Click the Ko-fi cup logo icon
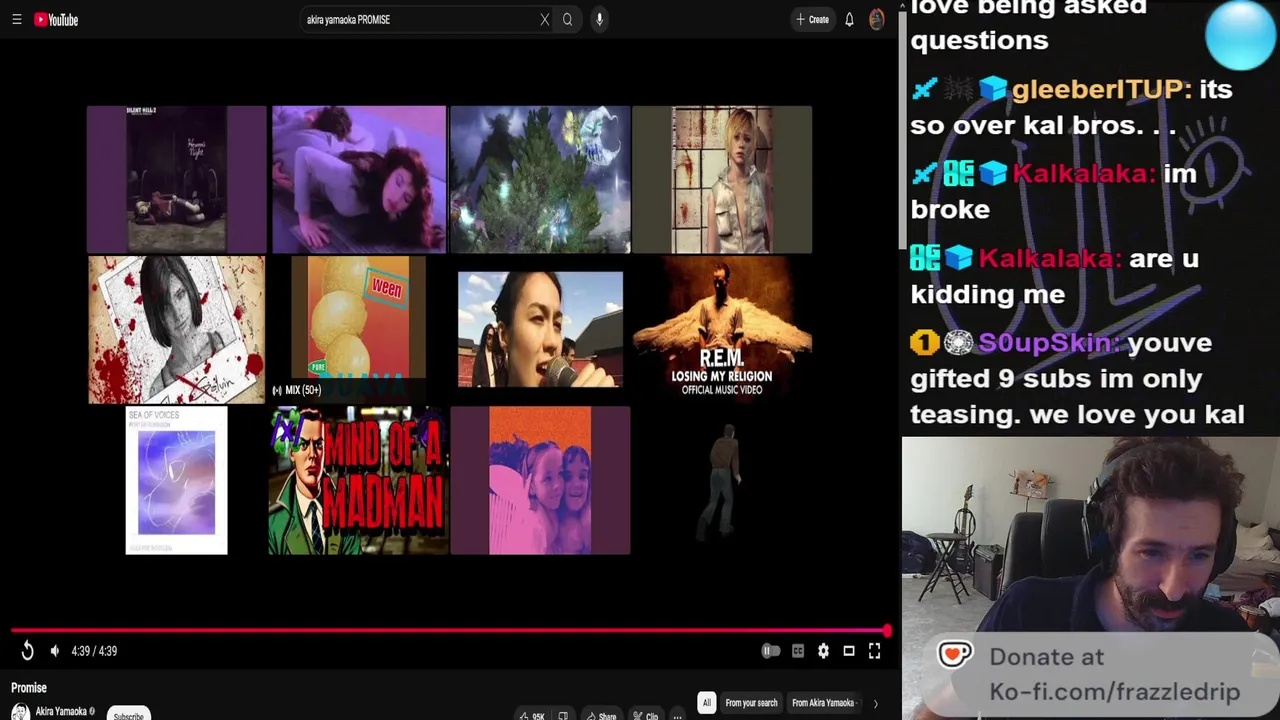The height and width of the screenshot is (720, 1280). click(x=954, y=655)
